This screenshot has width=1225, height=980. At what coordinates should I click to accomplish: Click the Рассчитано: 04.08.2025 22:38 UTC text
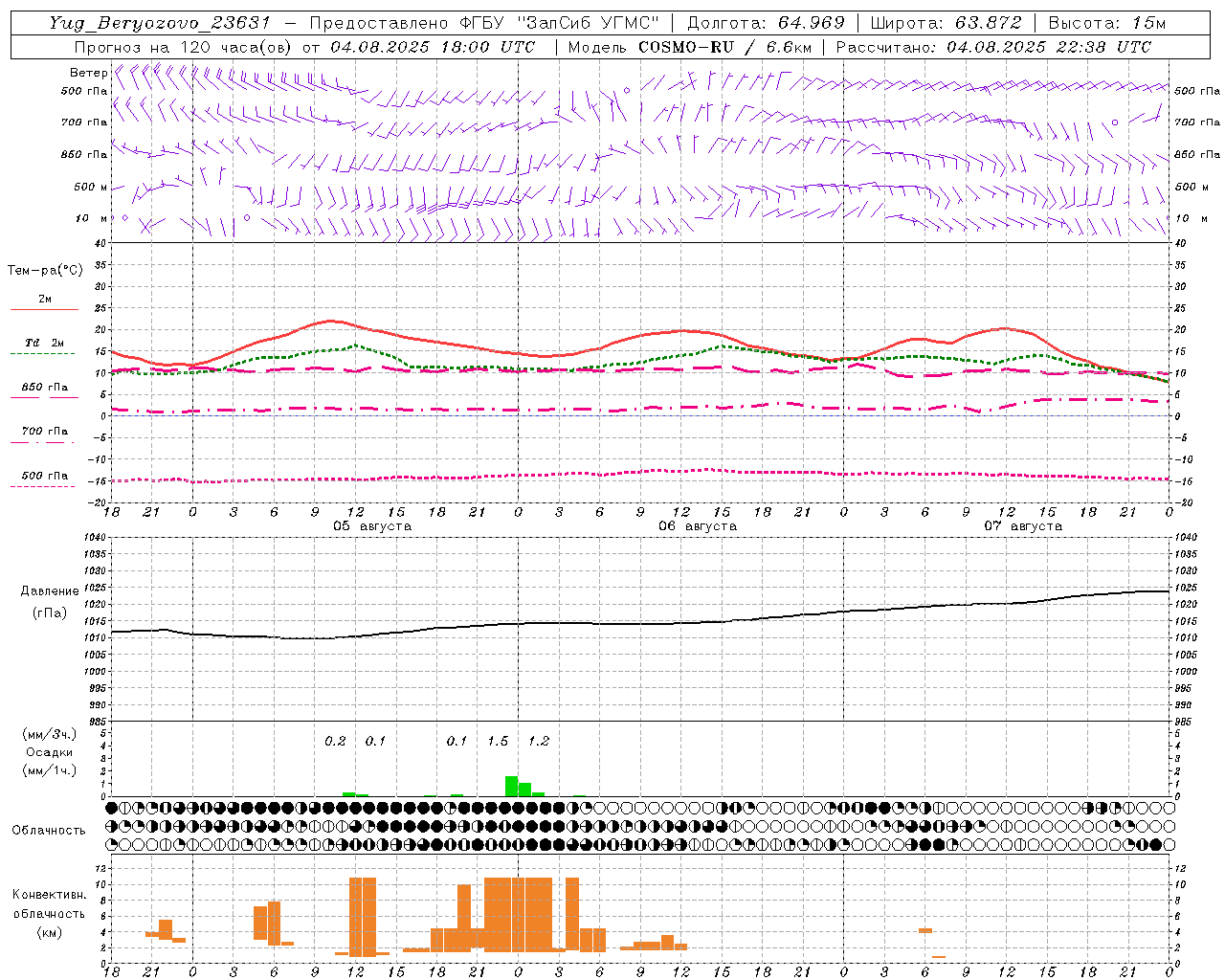(x=994, y=47)
